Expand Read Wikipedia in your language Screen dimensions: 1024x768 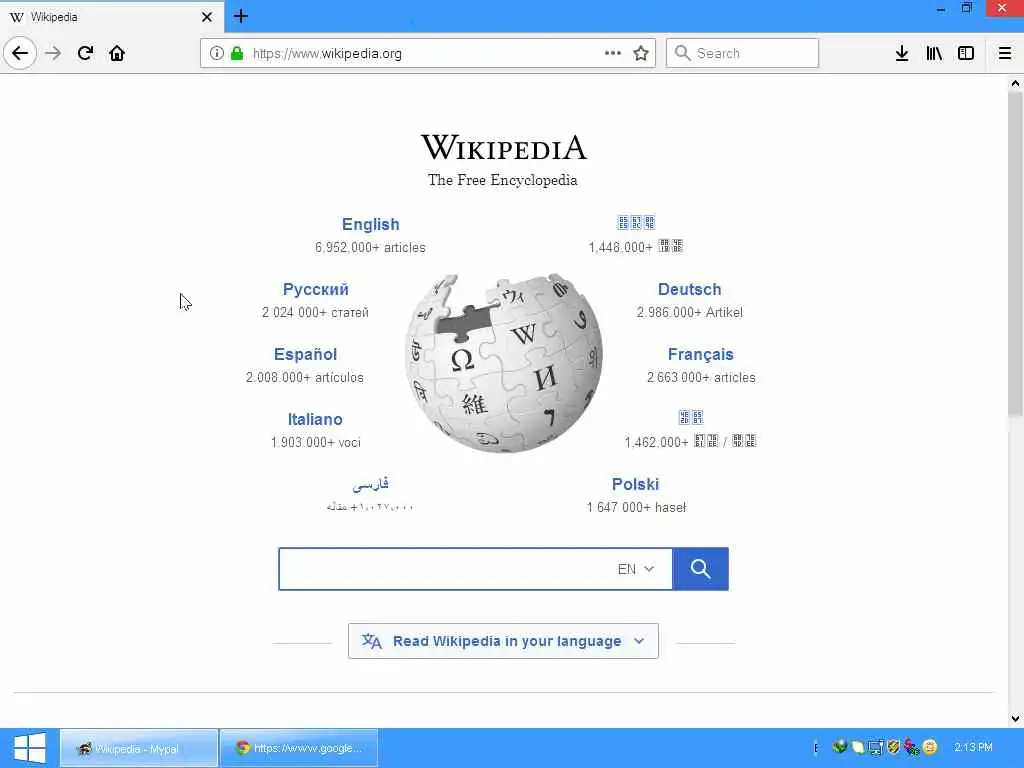coord(504,641)
